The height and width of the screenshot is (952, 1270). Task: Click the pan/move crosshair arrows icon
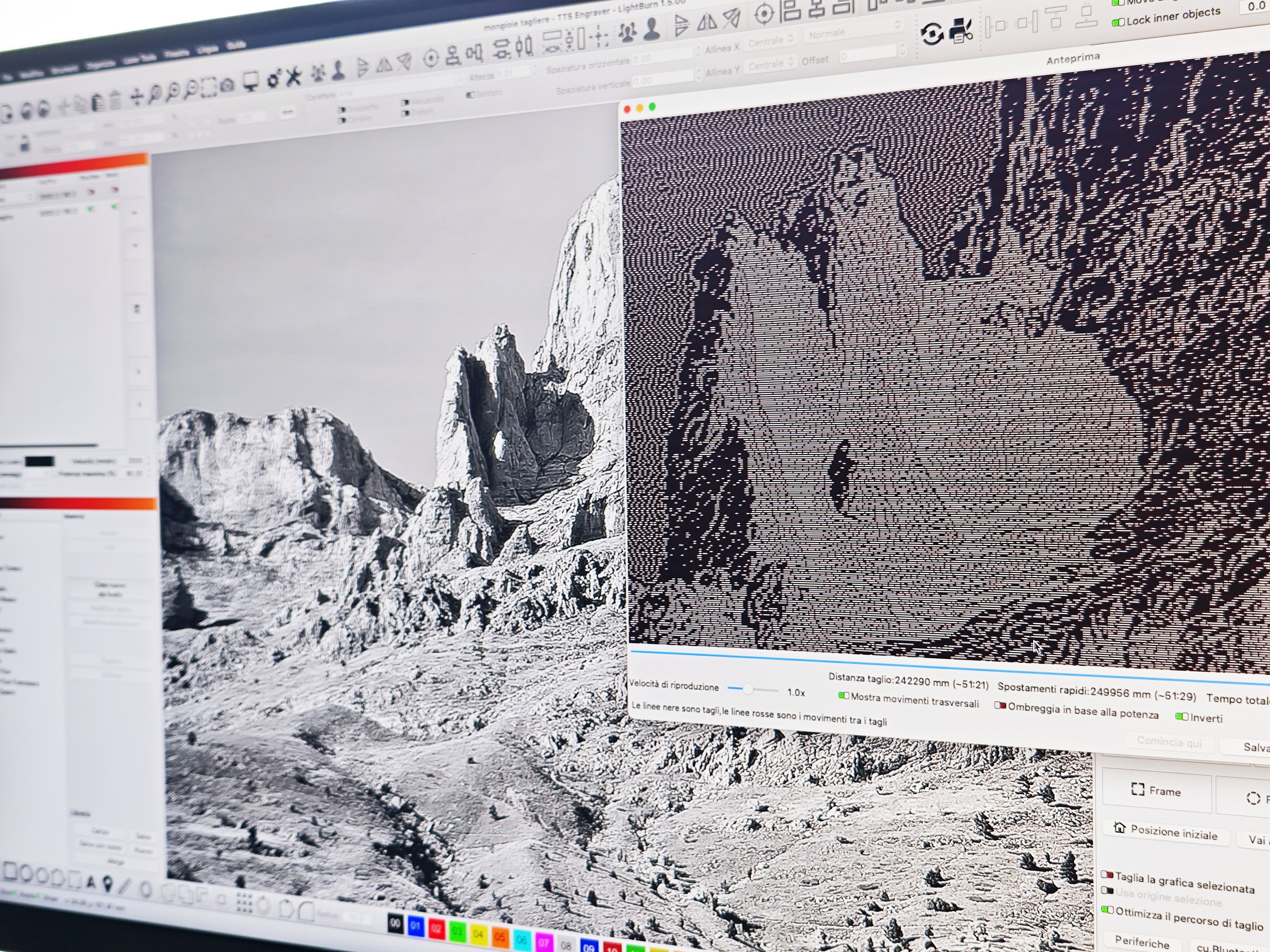pyautogui.click(x=136, y=96)
